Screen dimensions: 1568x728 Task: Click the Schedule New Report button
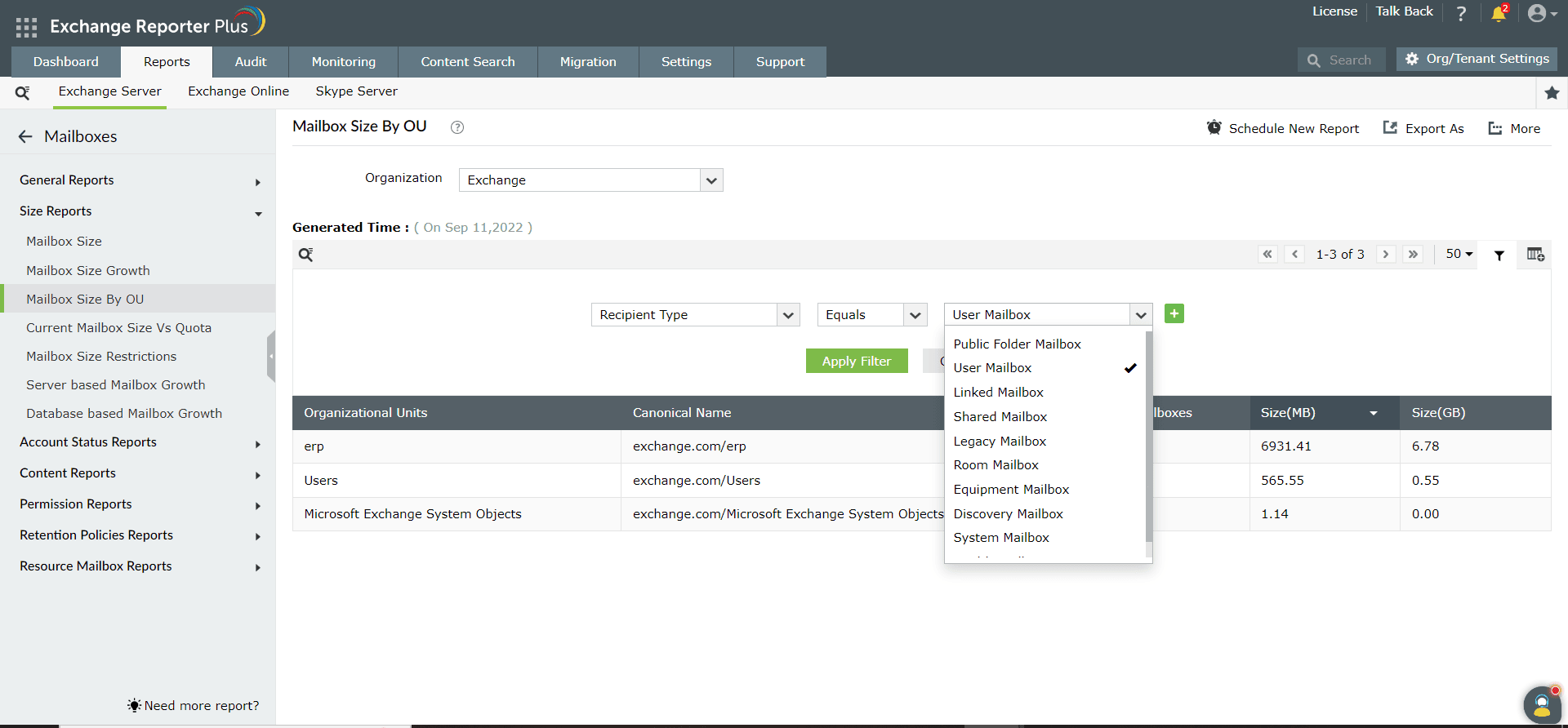pyautogui.click(x=1283, y=128)
